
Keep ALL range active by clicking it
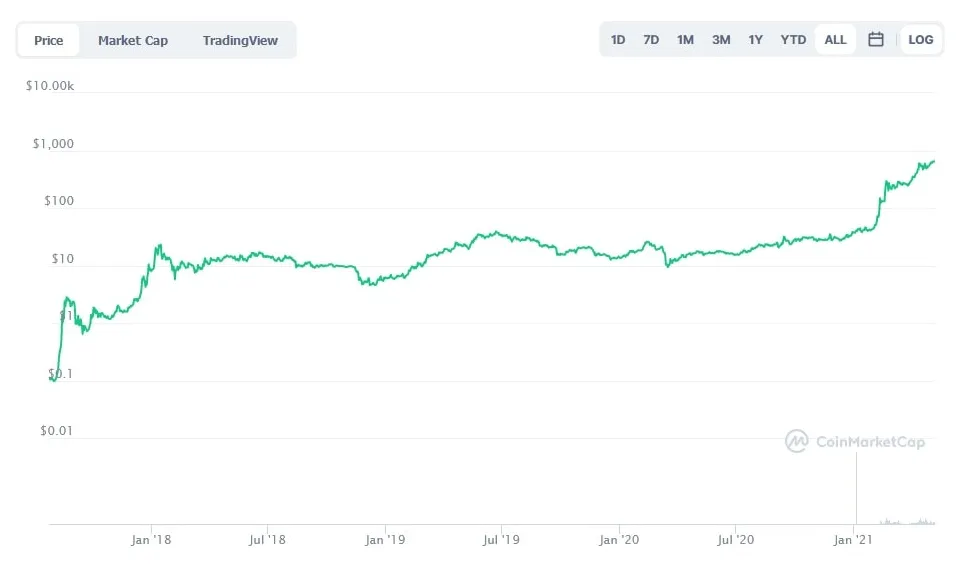pos(835,39)
